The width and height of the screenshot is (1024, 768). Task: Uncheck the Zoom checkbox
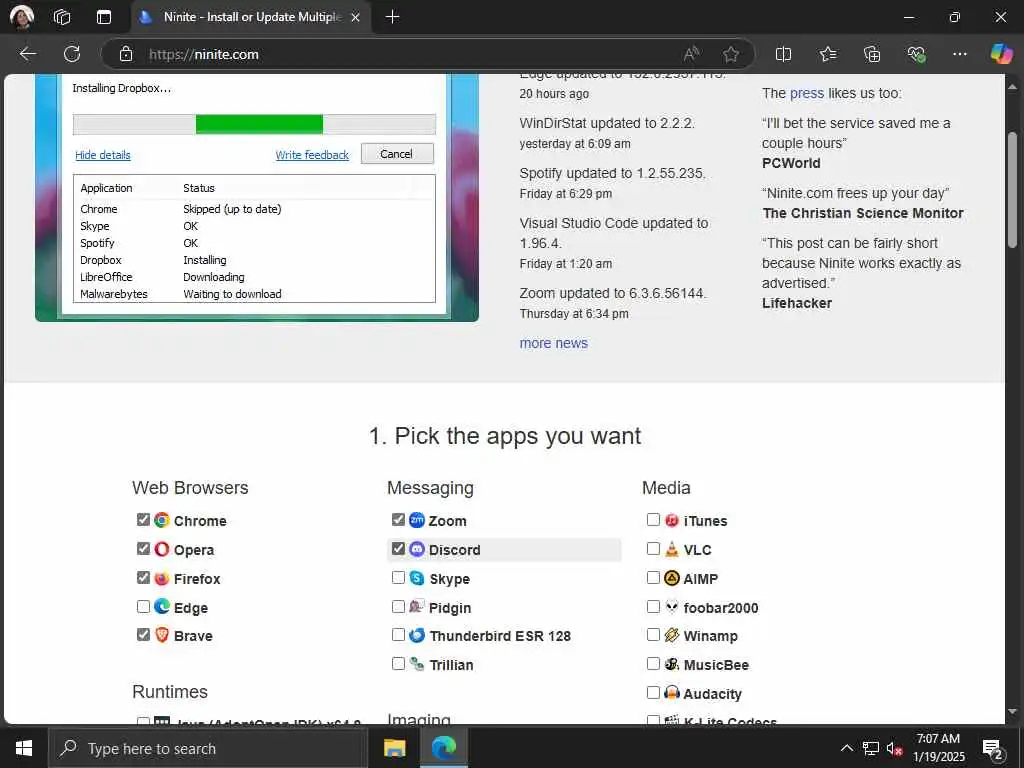(398, 519)
